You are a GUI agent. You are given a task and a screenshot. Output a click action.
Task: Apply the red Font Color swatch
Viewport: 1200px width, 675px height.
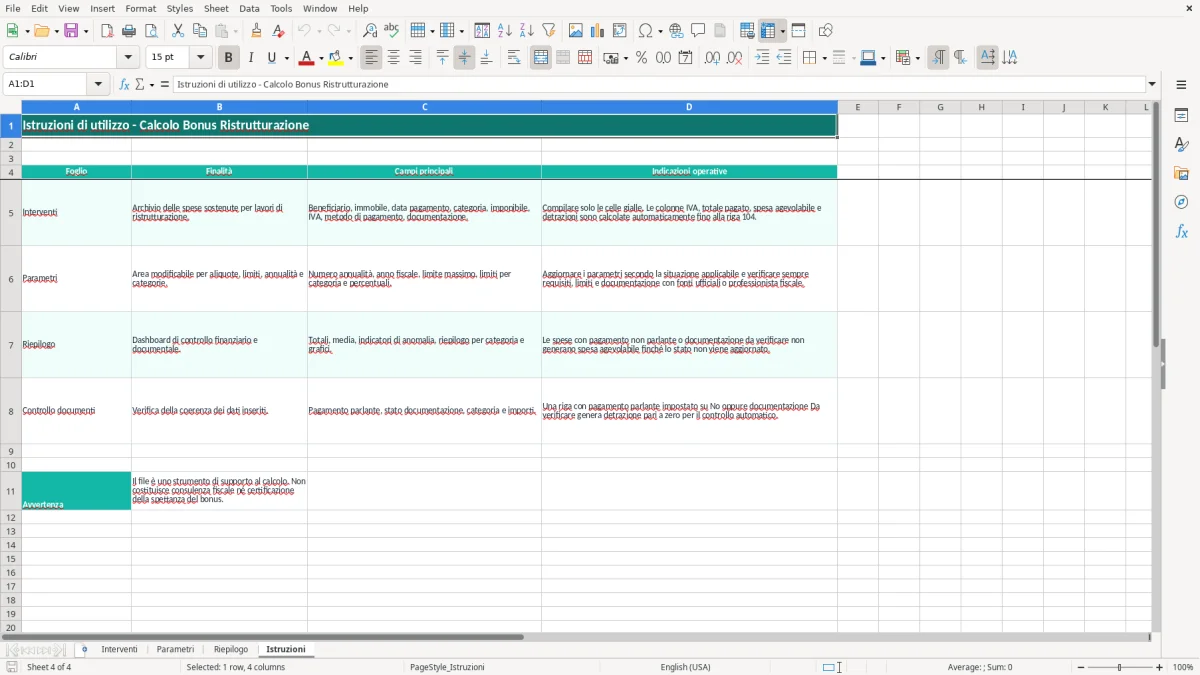[x=307, y=58]
